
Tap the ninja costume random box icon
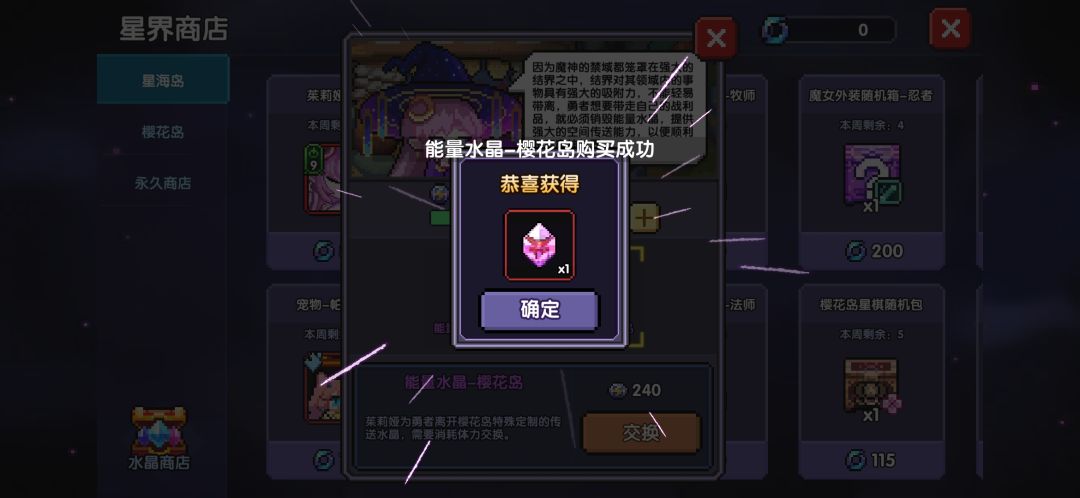872,175
